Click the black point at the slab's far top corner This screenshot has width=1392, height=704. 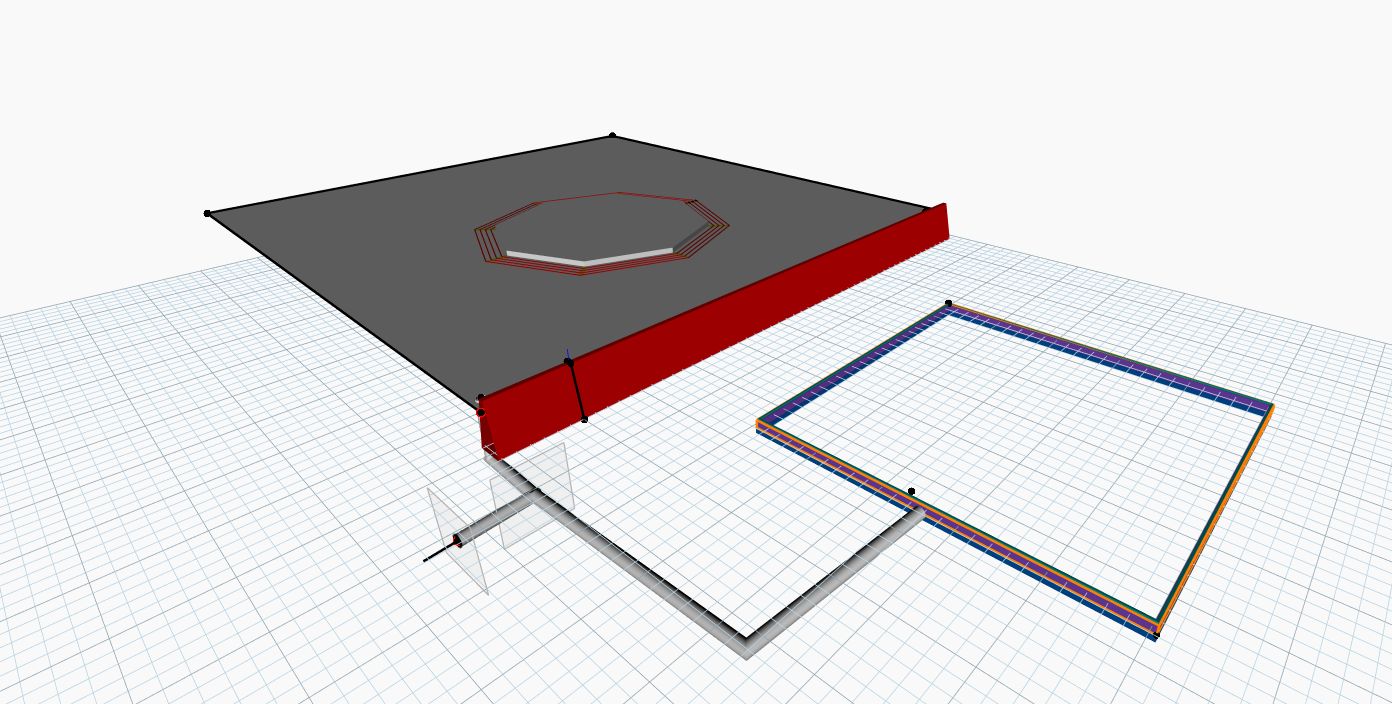coord(612,135)
